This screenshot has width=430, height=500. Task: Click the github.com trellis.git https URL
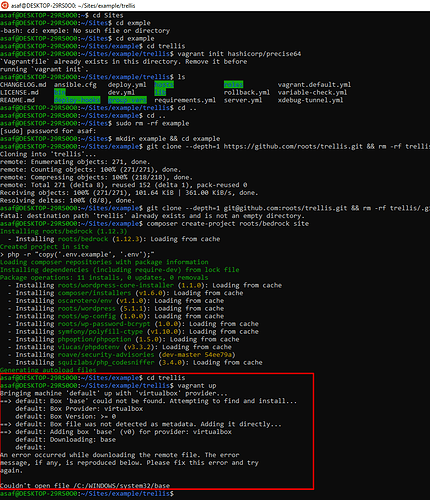(x=293, y=146)
